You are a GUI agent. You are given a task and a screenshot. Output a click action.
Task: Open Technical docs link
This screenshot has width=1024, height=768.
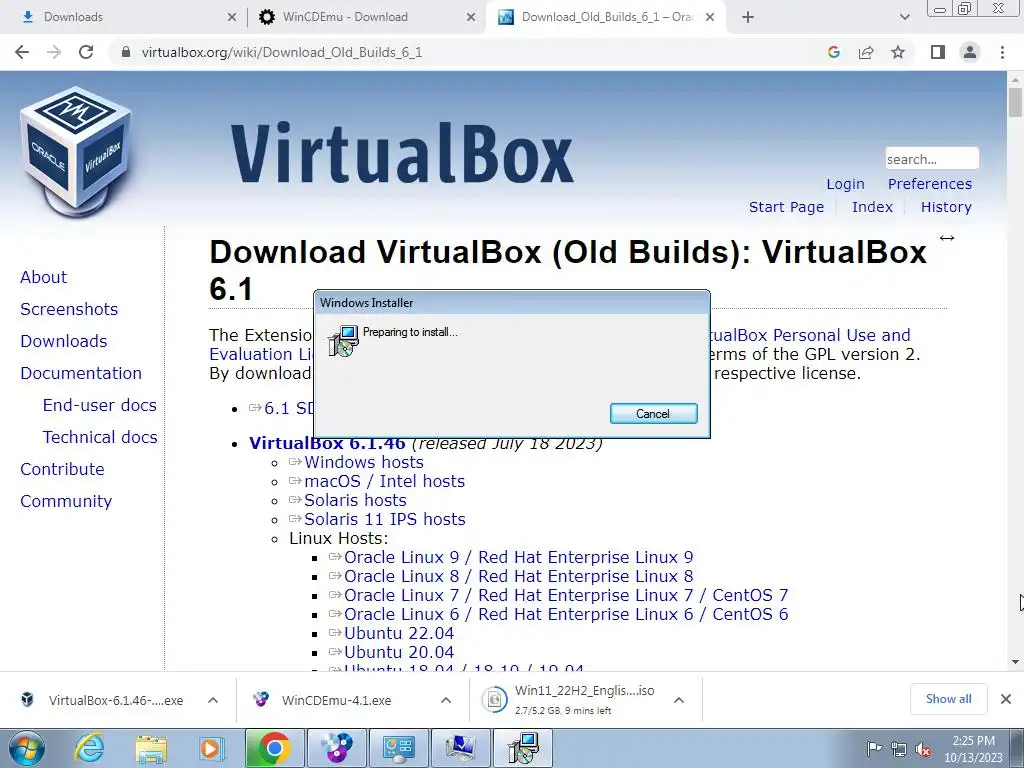click(x=99, y=437)
